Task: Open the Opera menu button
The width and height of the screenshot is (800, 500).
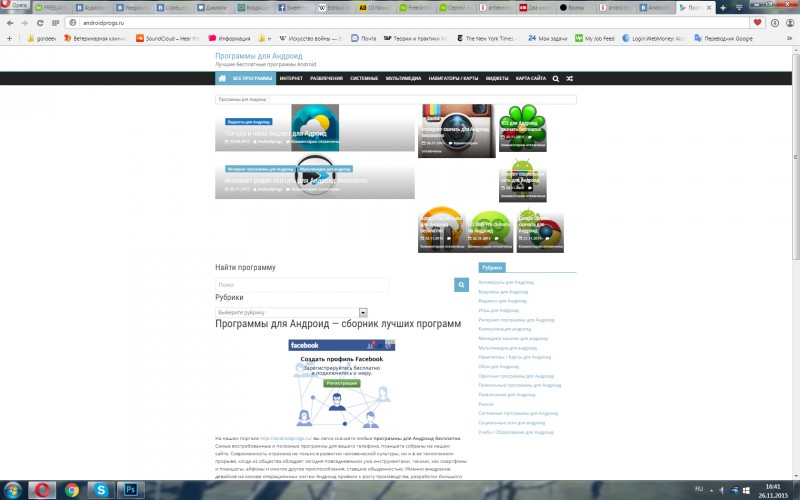Action: [x=14, y=5]
